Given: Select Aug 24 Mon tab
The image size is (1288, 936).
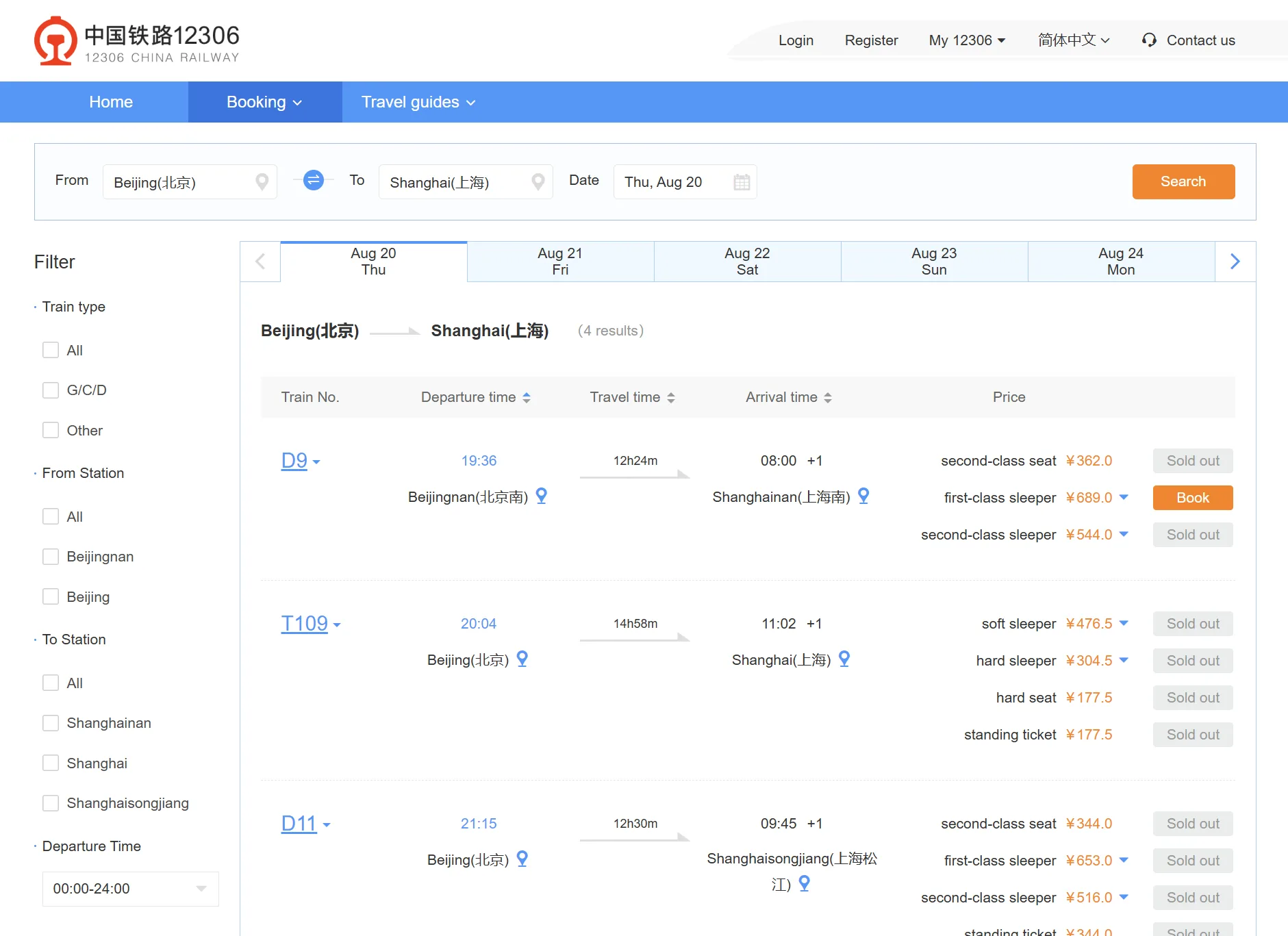Looking at the screenshot, I should point(1121,262).
